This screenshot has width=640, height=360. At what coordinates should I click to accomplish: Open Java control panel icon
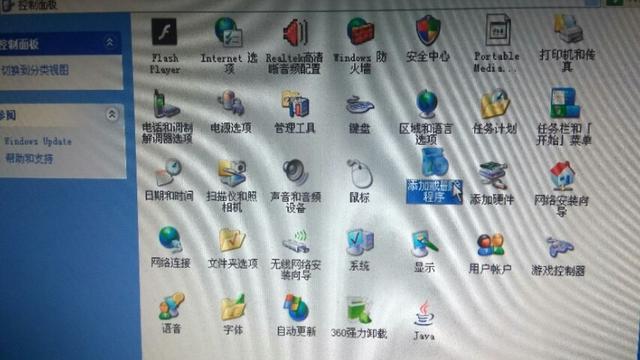pyautogui.click(x=424, y=313)
